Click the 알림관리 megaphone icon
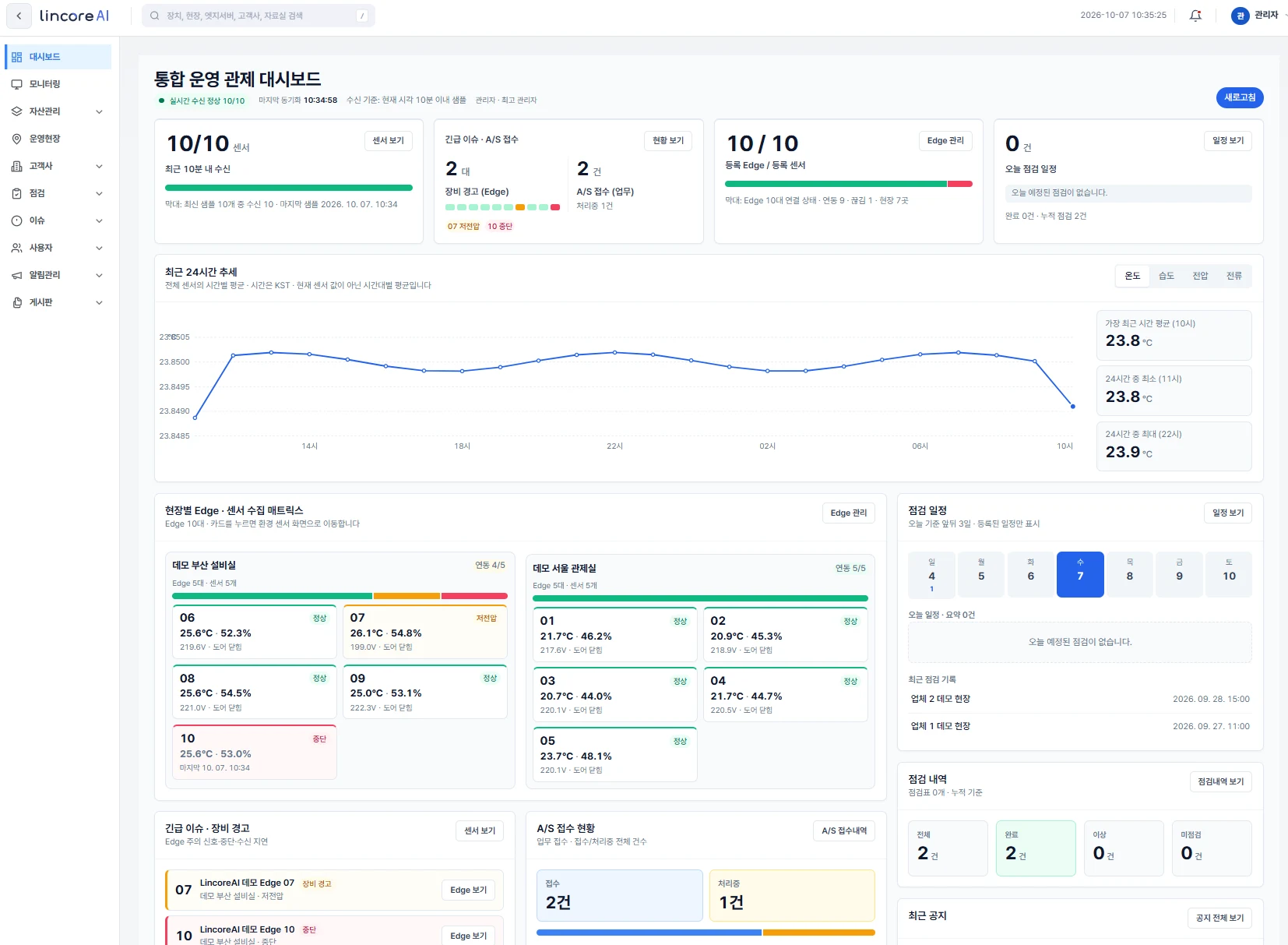 (16, 275)
